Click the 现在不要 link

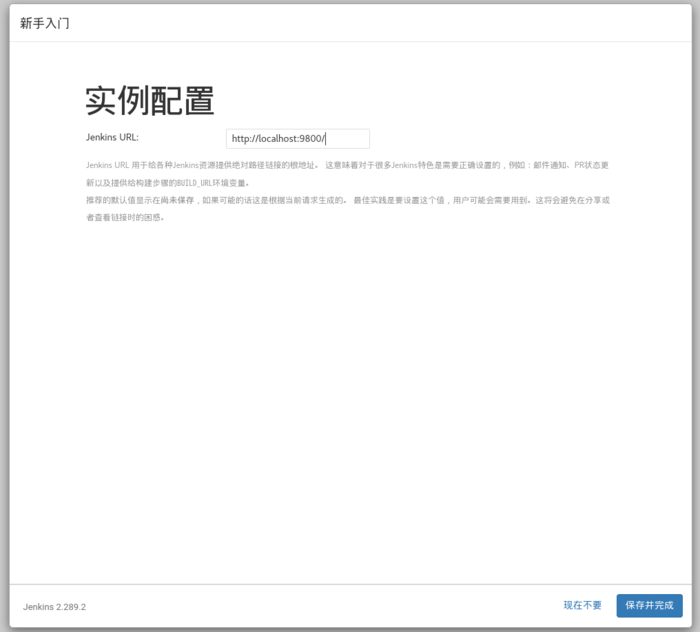582,606
